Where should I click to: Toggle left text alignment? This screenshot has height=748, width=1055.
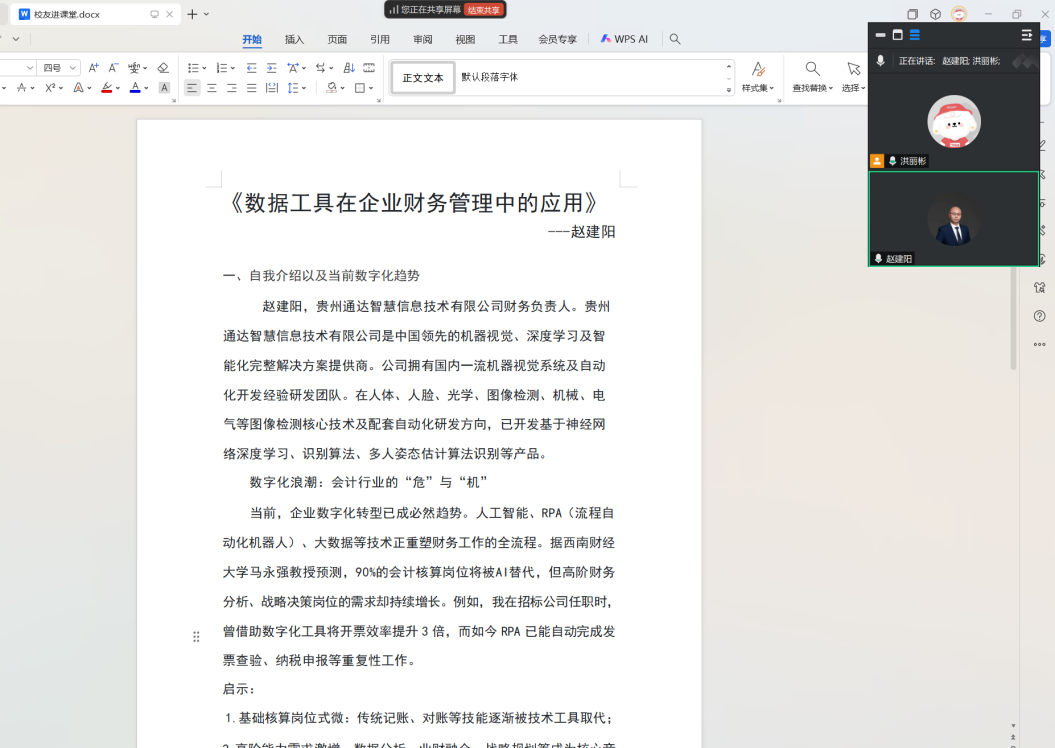pos(192,88)
